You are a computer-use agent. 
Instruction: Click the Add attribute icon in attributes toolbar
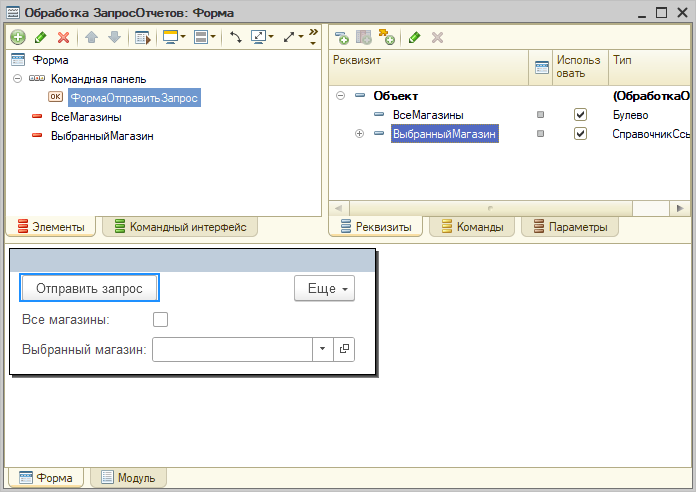(342, 37)
